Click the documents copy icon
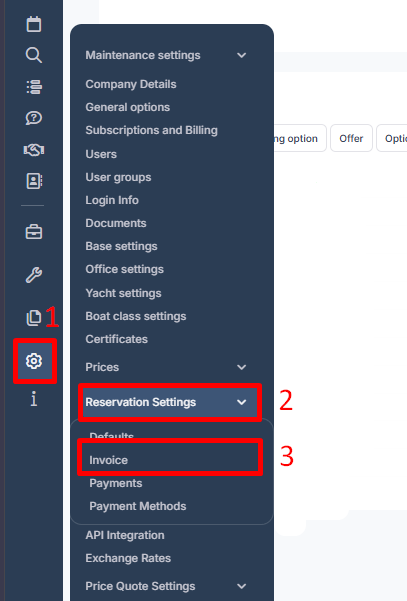This screenshot has height=601, width=407. click(x=34, y=318)
